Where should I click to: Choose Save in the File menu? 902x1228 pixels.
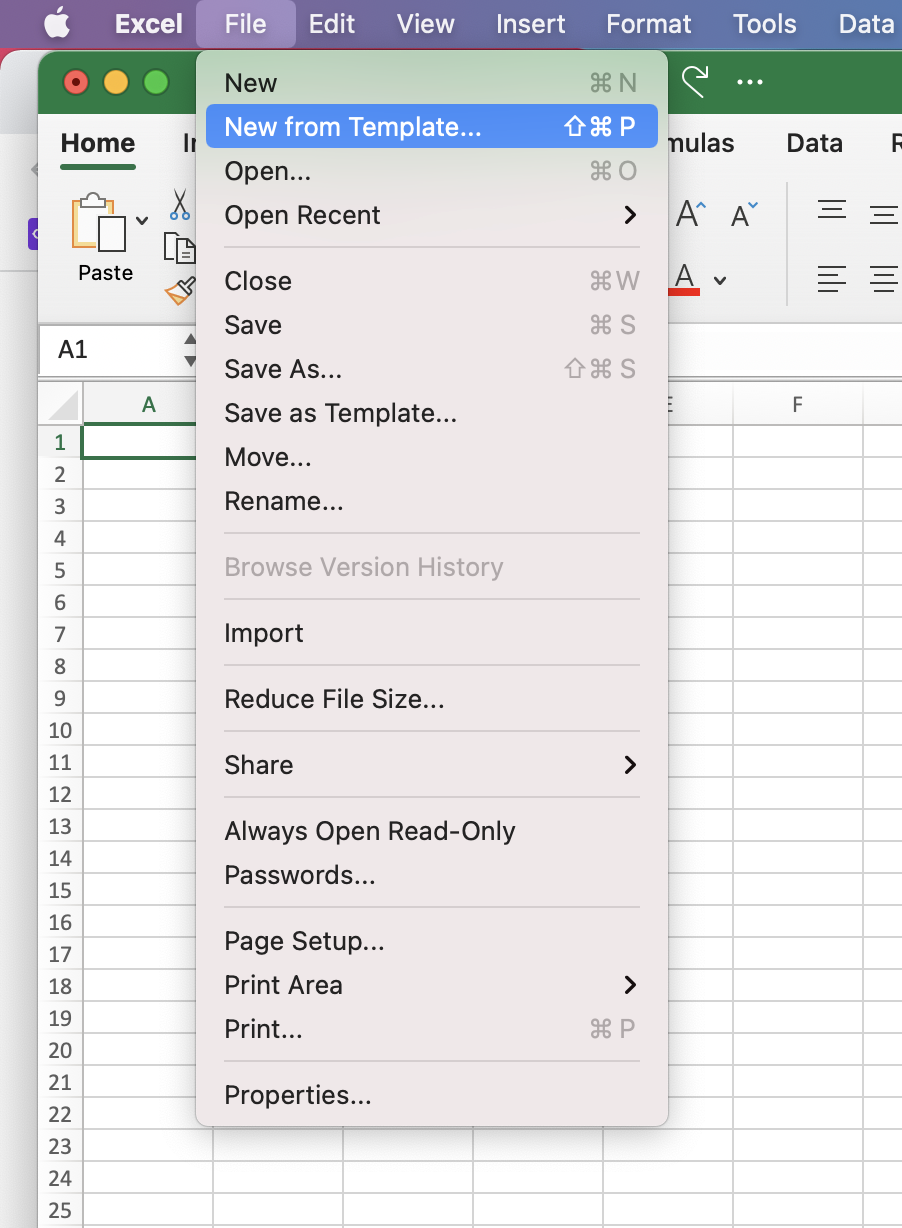point(432,325)
